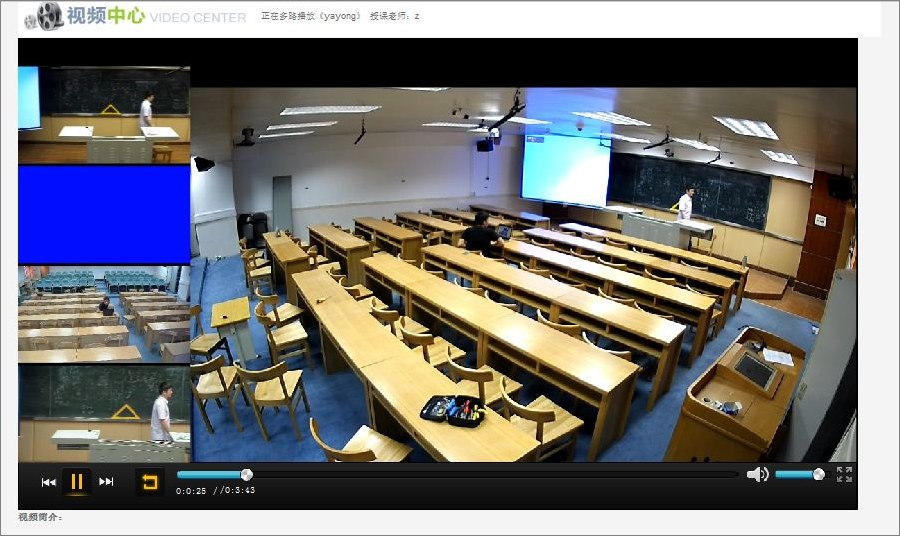This screenshot has height=536, width=900.
Task: Skip to the next video
Action: (x=106, y=481)
